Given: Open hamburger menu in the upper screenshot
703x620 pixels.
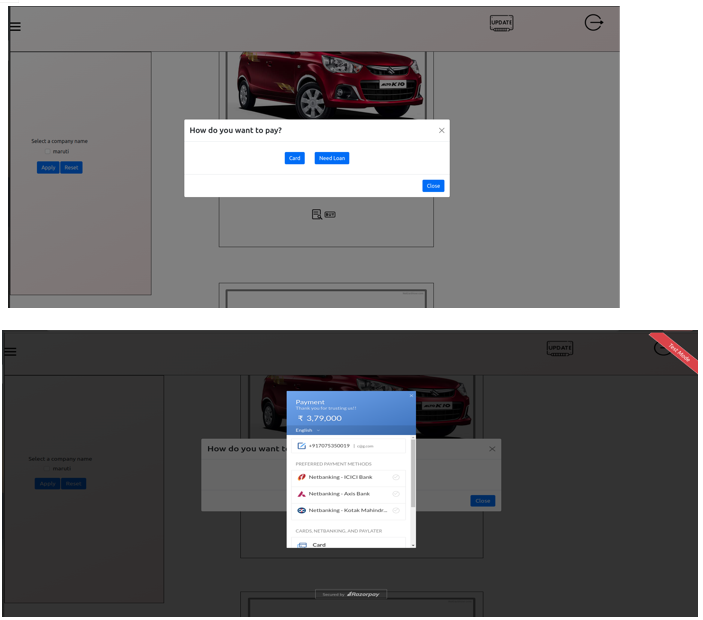Looking at the screenshot, I should point(15,27).
